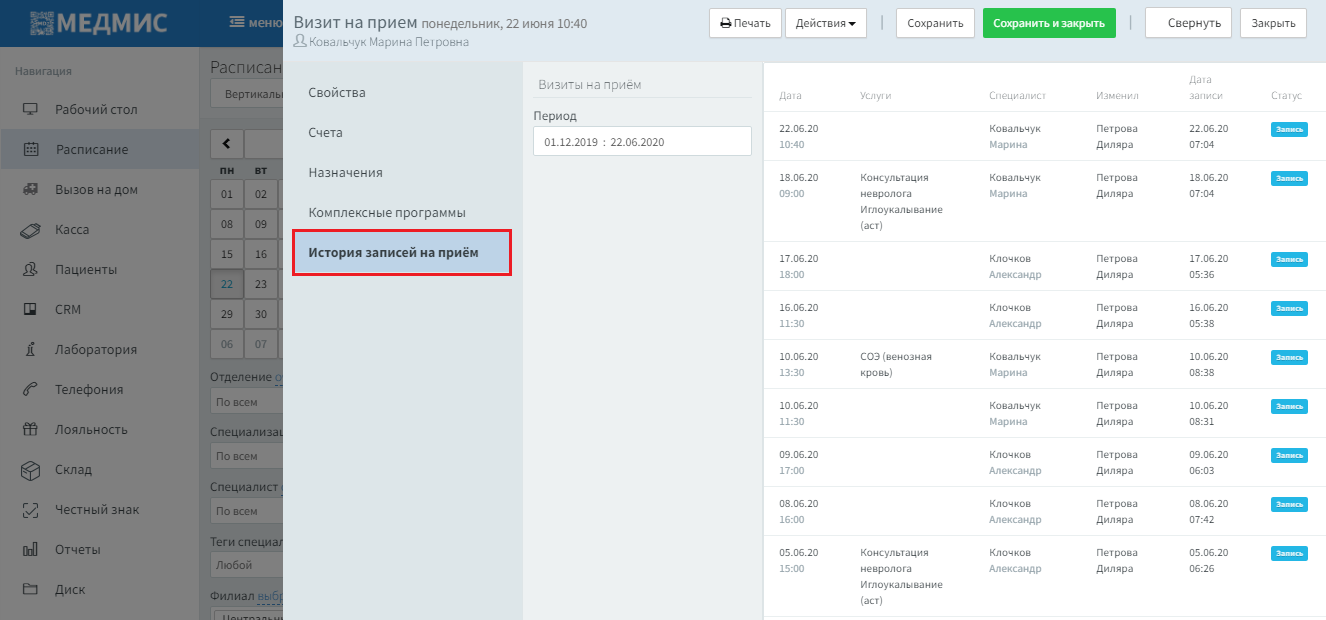Open the Отделение 'По всем' dropdown

pyautogui.click(x=247, y=402)
